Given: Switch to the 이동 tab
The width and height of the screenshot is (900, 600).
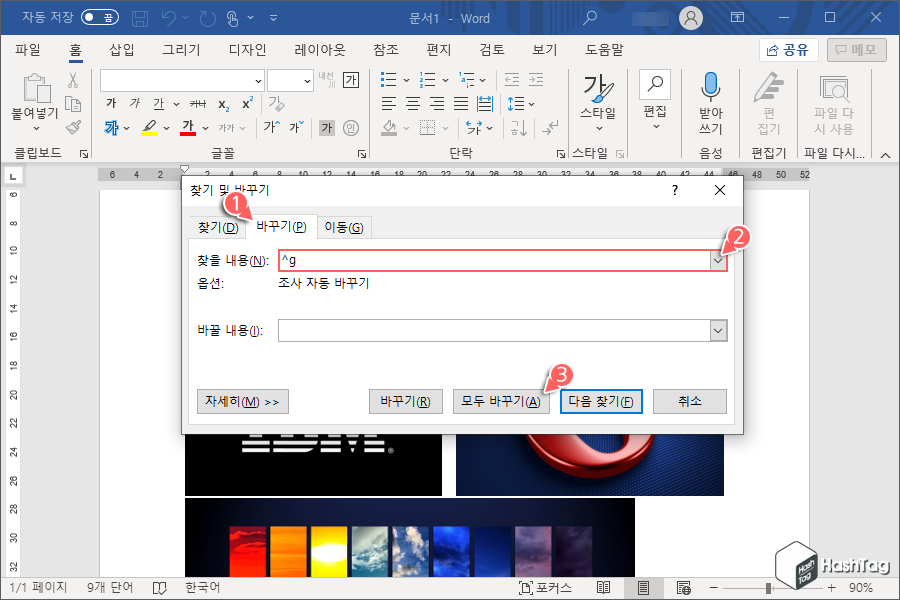Looking at the screenshot, I should [344, 228].
